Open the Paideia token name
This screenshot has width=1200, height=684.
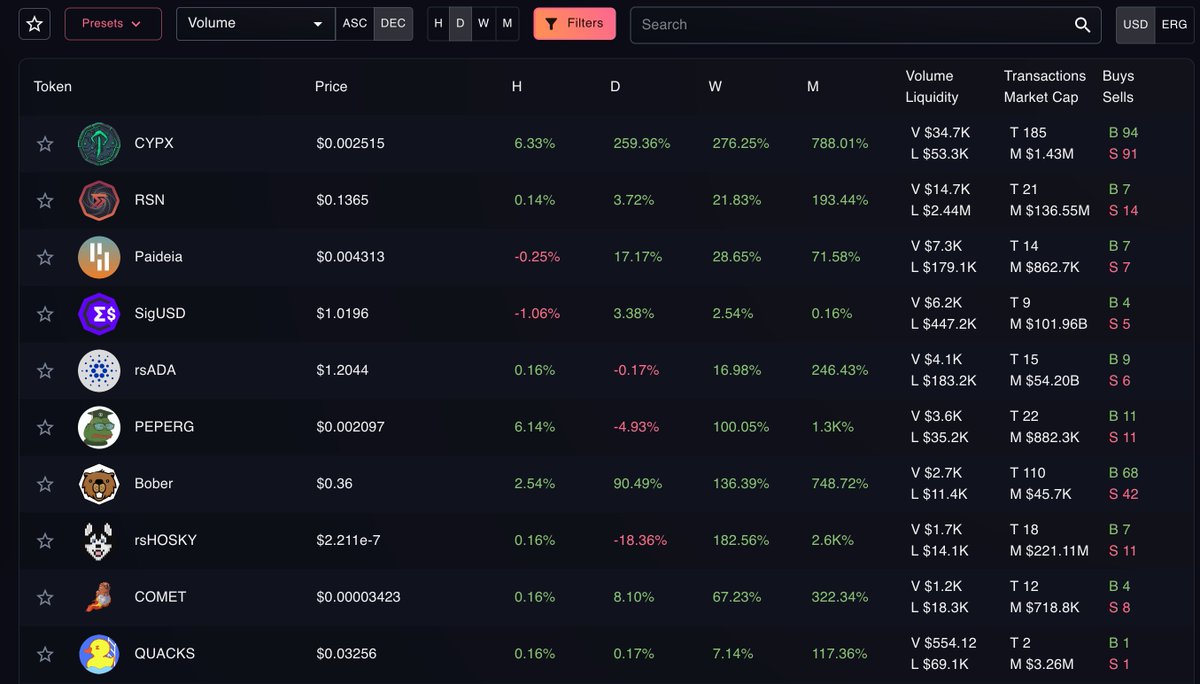click(158, 257)
